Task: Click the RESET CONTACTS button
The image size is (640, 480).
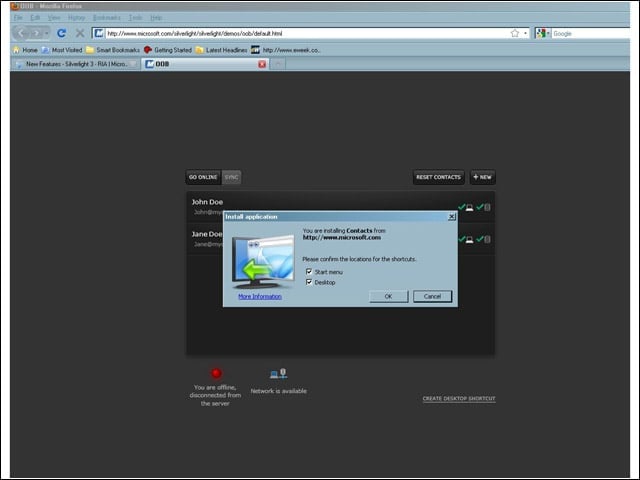Action: tap(438, 177)
